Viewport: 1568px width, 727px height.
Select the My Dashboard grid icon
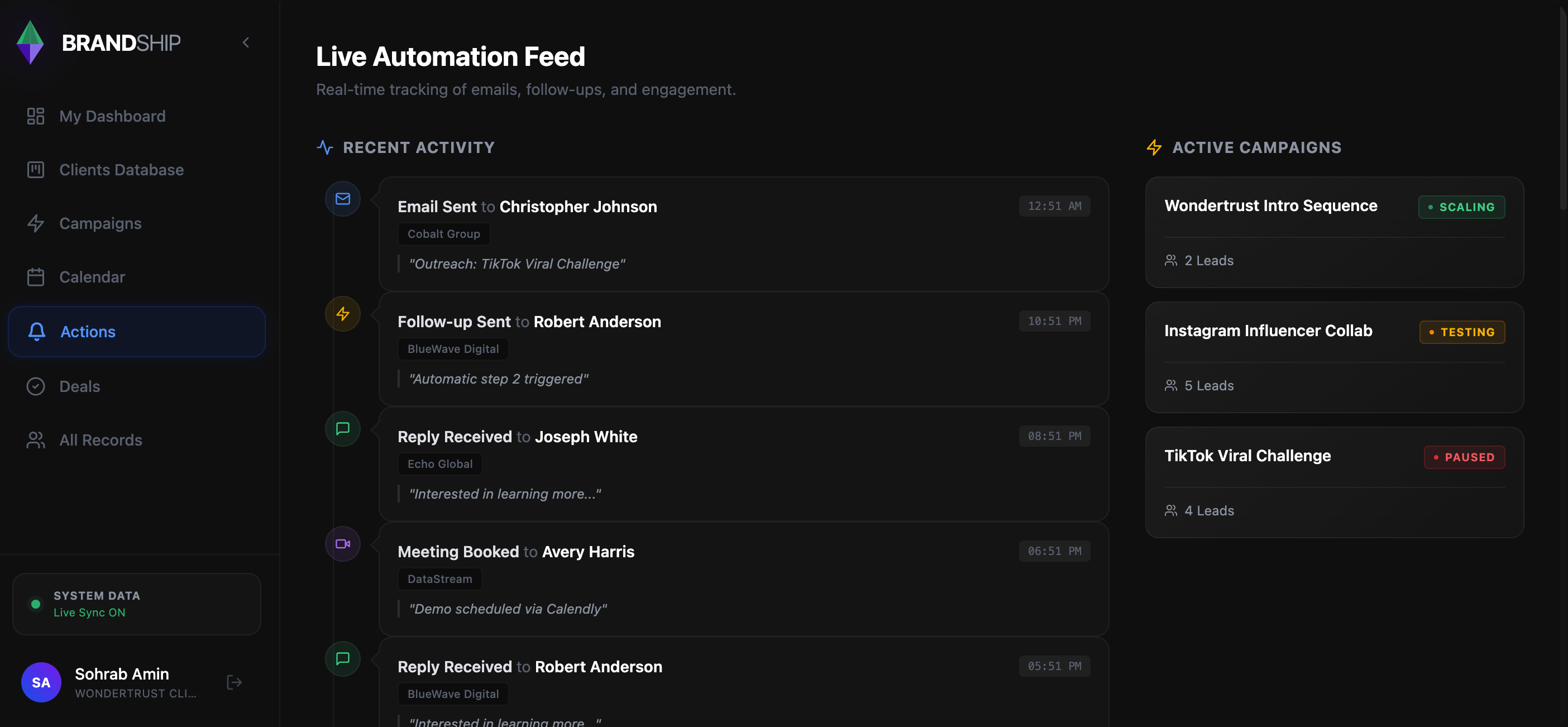coord(35,116)
